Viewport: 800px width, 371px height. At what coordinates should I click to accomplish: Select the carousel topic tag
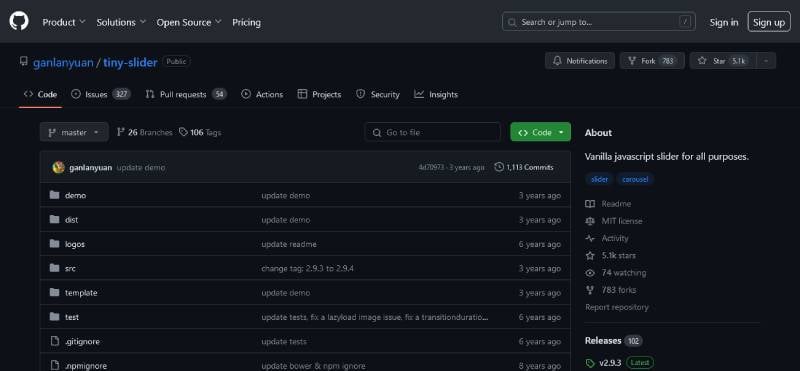tap(635, 180)
